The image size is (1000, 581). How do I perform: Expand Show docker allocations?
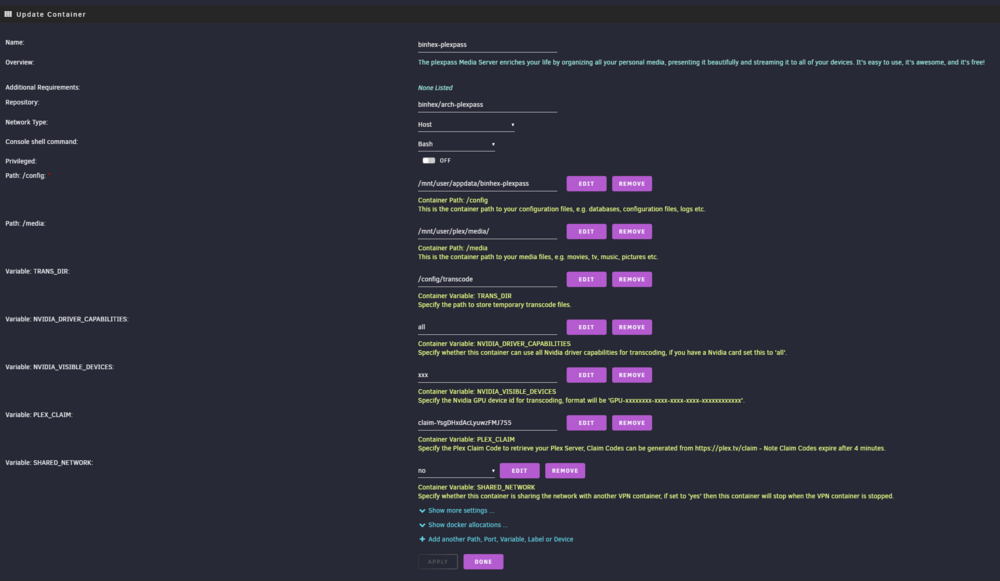pos(467,525)
